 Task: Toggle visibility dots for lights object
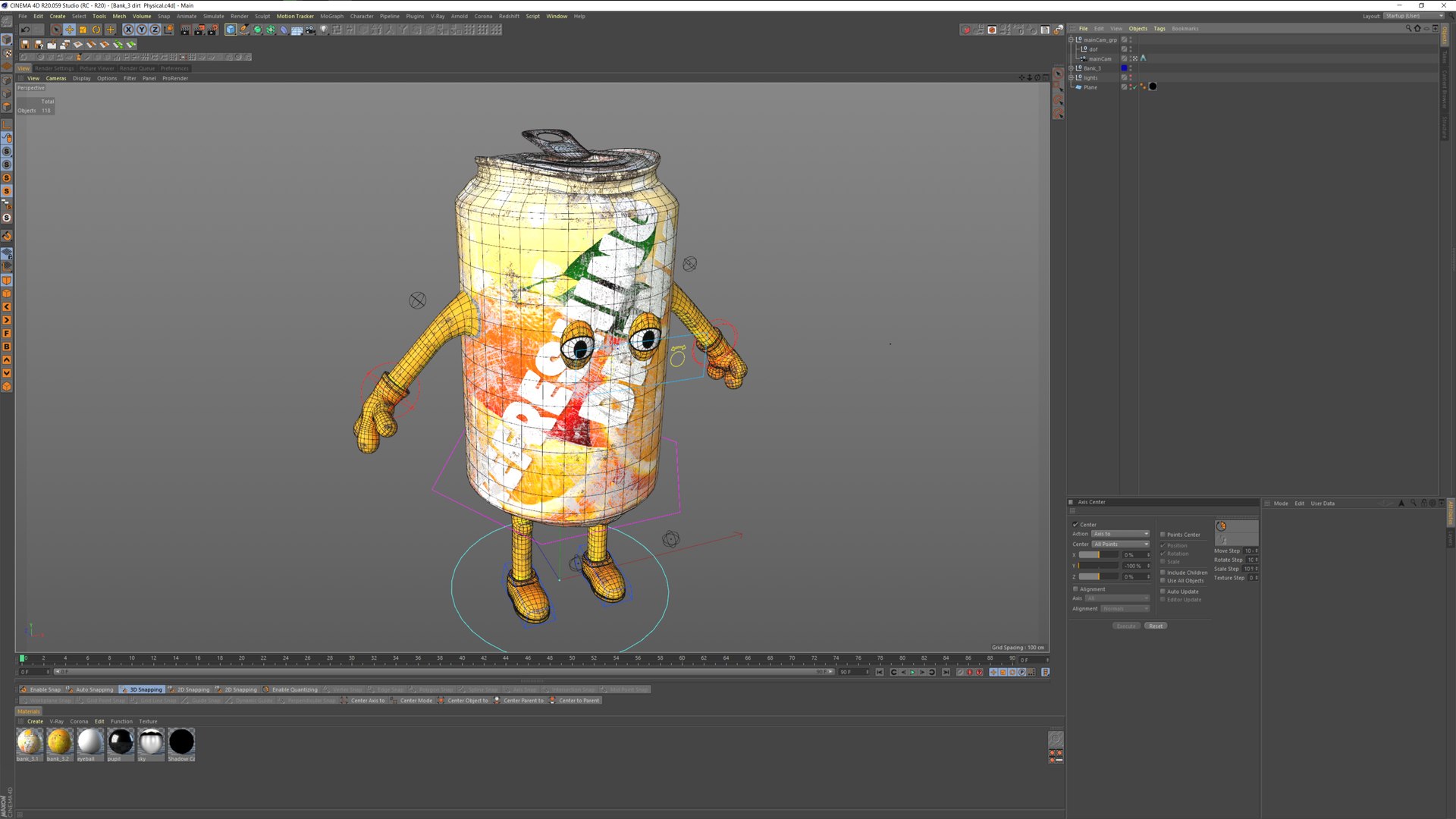coord(1131,77)
